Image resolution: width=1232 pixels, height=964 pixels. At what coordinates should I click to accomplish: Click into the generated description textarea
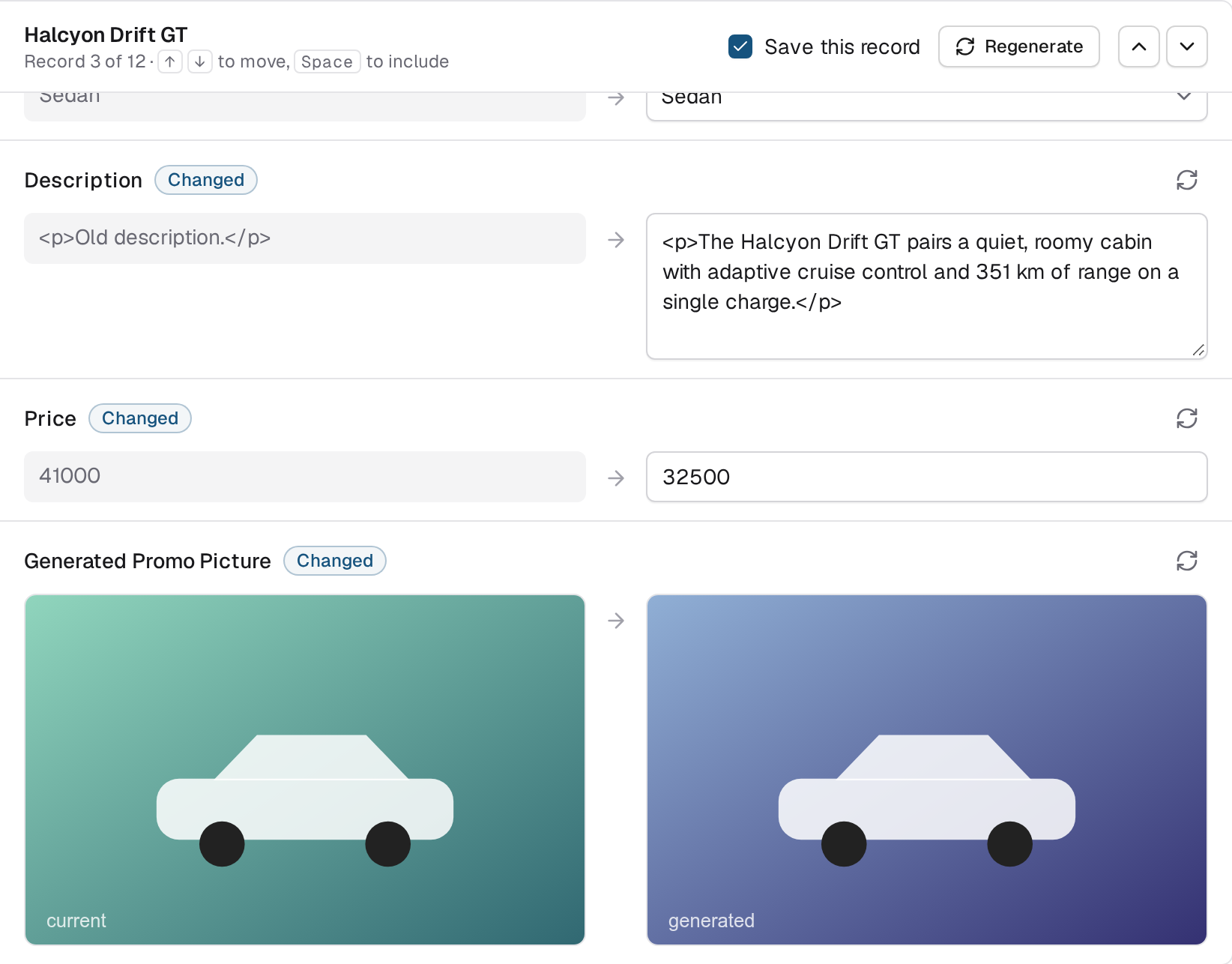[927, 286]
